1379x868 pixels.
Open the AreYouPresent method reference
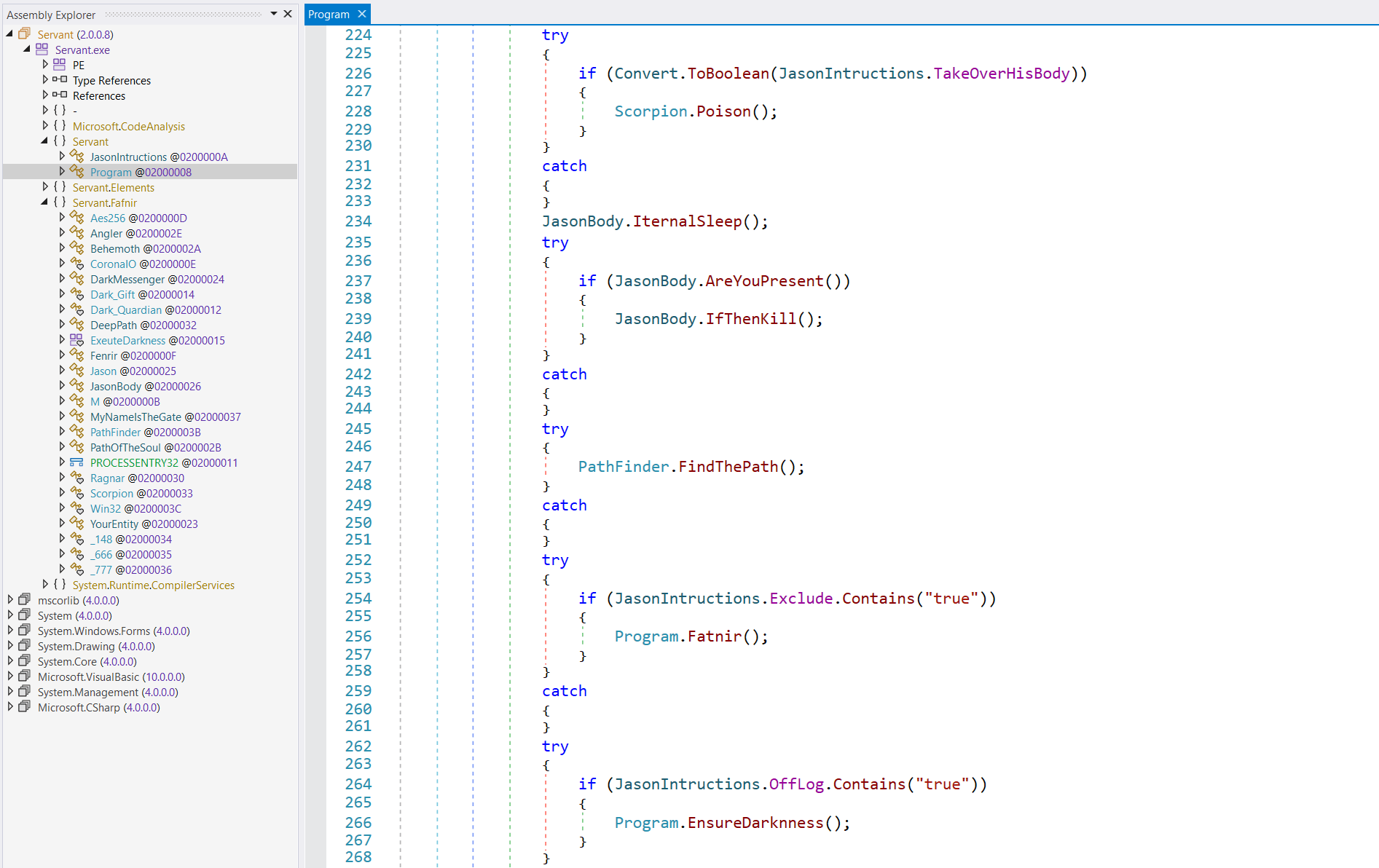click(x=764, y=281)
